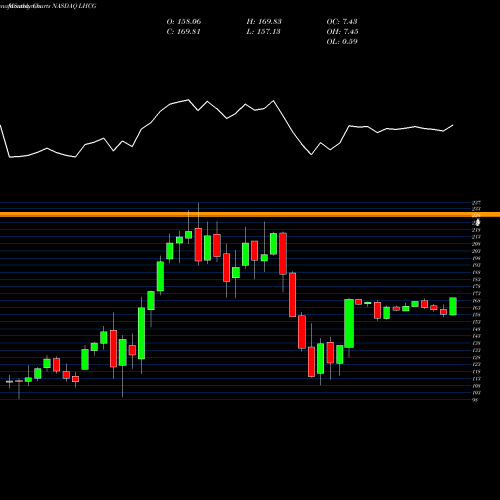Click the OH: 7.45 reading

click(342, 32)
